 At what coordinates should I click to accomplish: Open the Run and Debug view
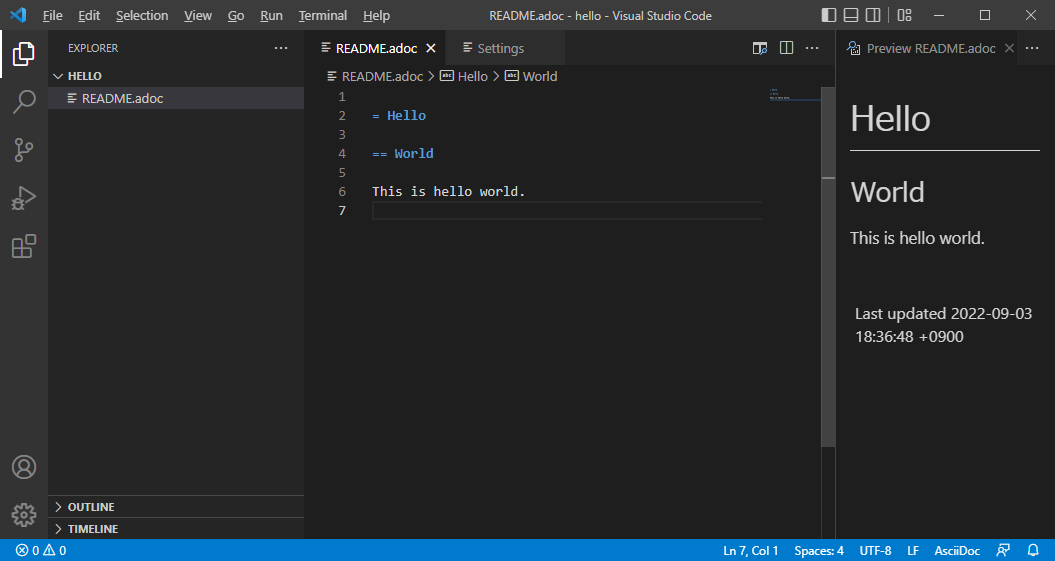(x=24, y=198)
